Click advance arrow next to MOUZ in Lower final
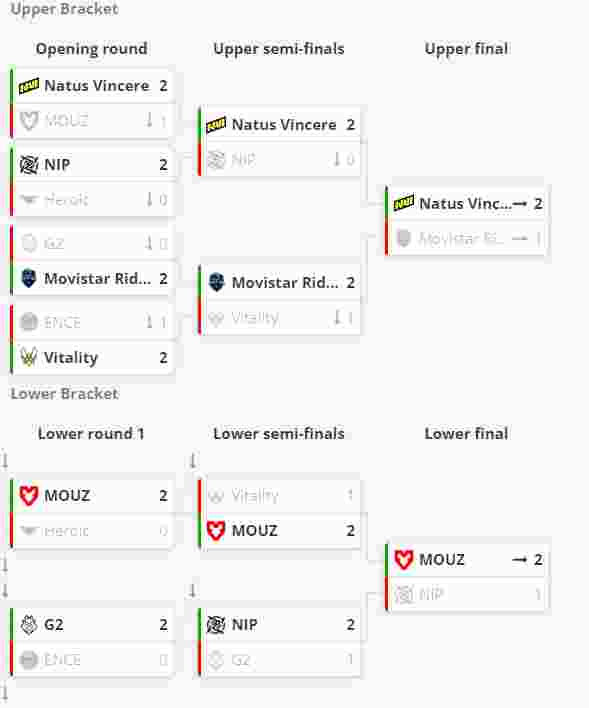Image resolution: width=589 pixels, height=708 pixels. tap(519, 560)
